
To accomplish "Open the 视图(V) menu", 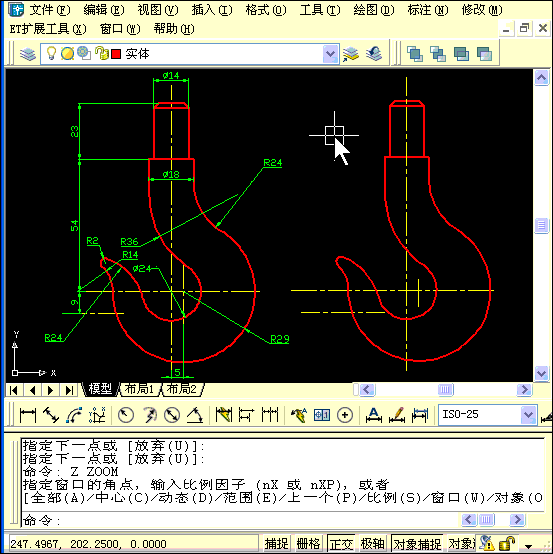I will coord(158,10).
